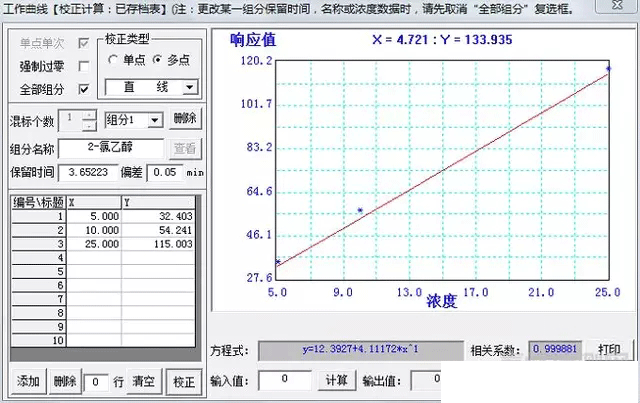This screenshot has width=640, height=403.
Task: Select table cell Y value 54.241
Action: [160, 230]
